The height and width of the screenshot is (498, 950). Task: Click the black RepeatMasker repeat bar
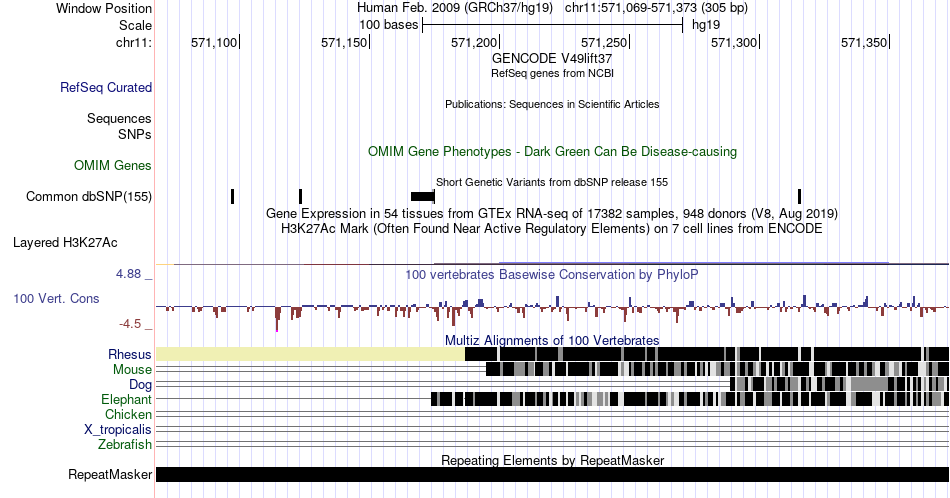(552, 474)
